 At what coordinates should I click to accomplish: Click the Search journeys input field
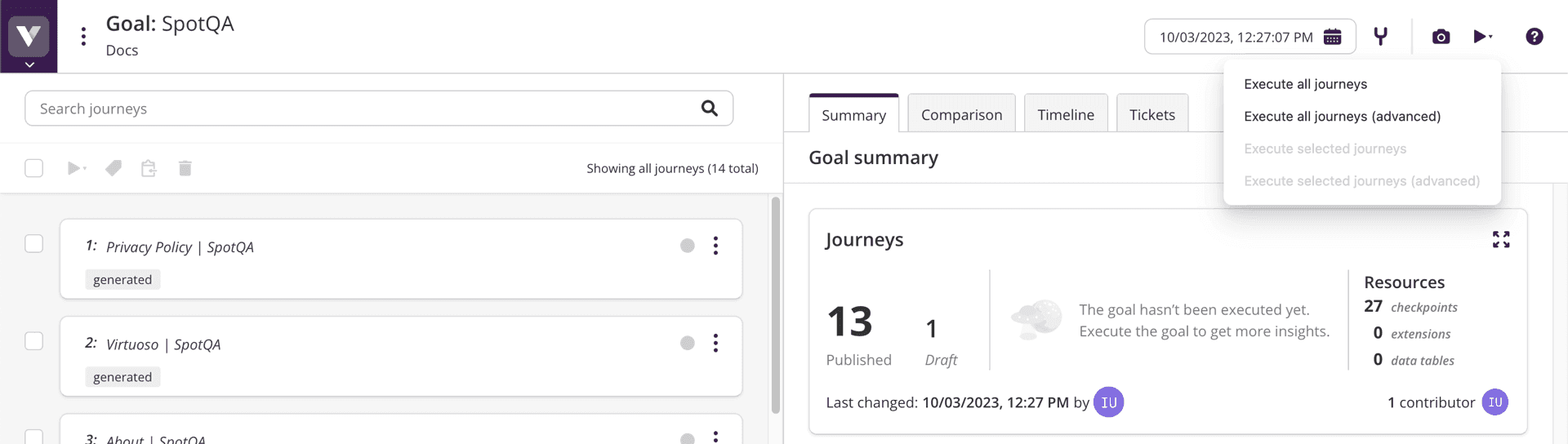point(359,109)
